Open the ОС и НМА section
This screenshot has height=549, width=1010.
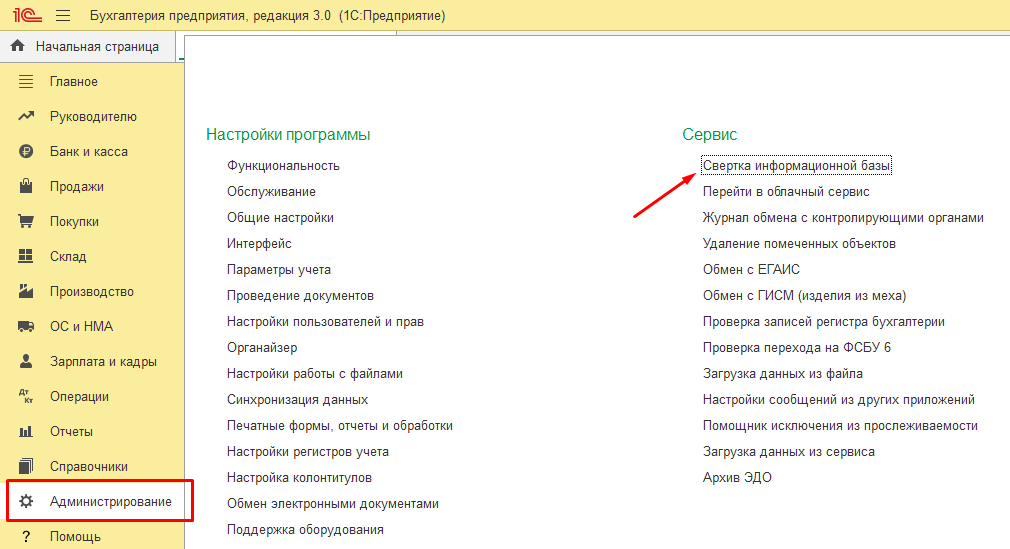point(81,327)
